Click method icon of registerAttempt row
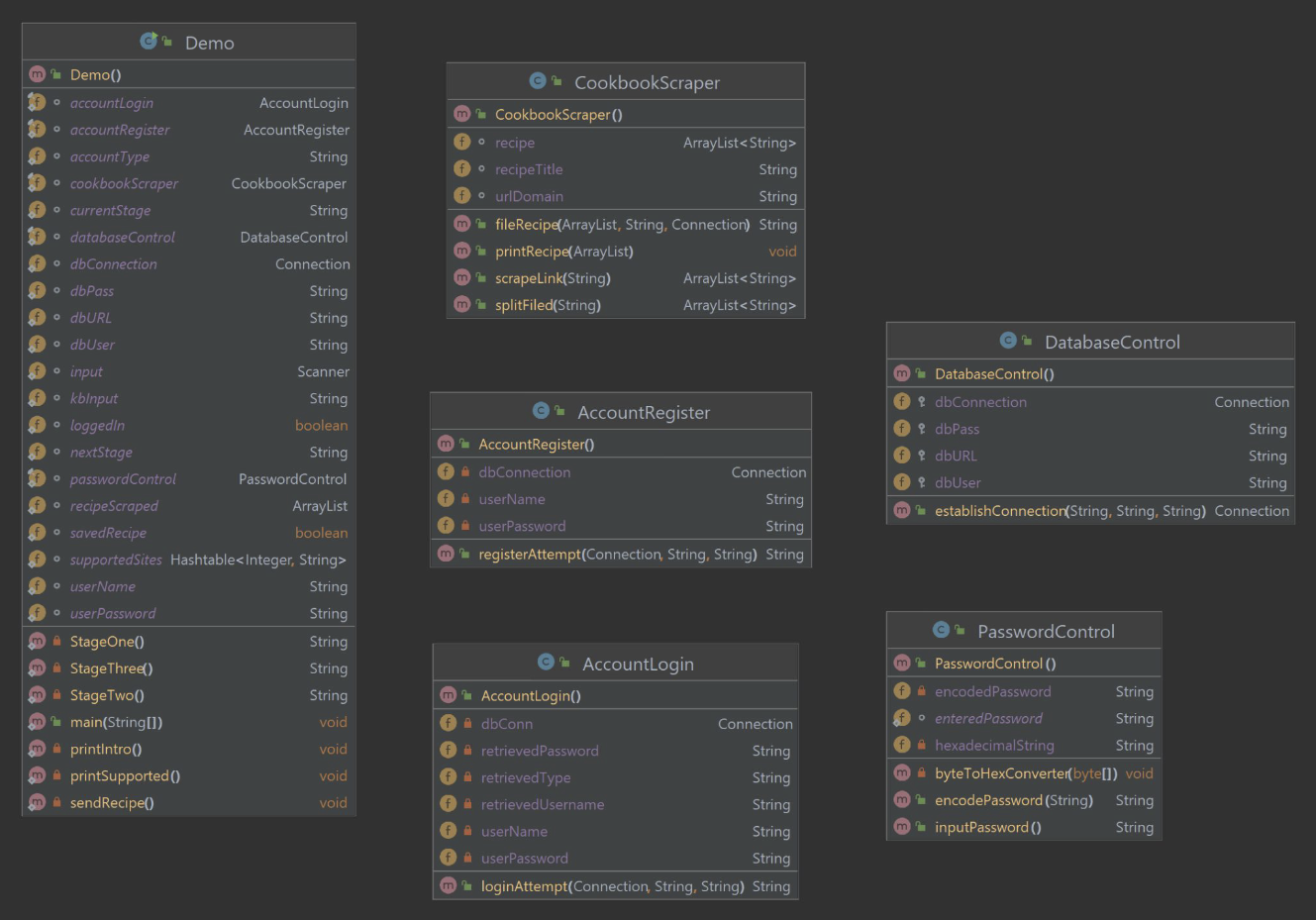 click(446, 554)
